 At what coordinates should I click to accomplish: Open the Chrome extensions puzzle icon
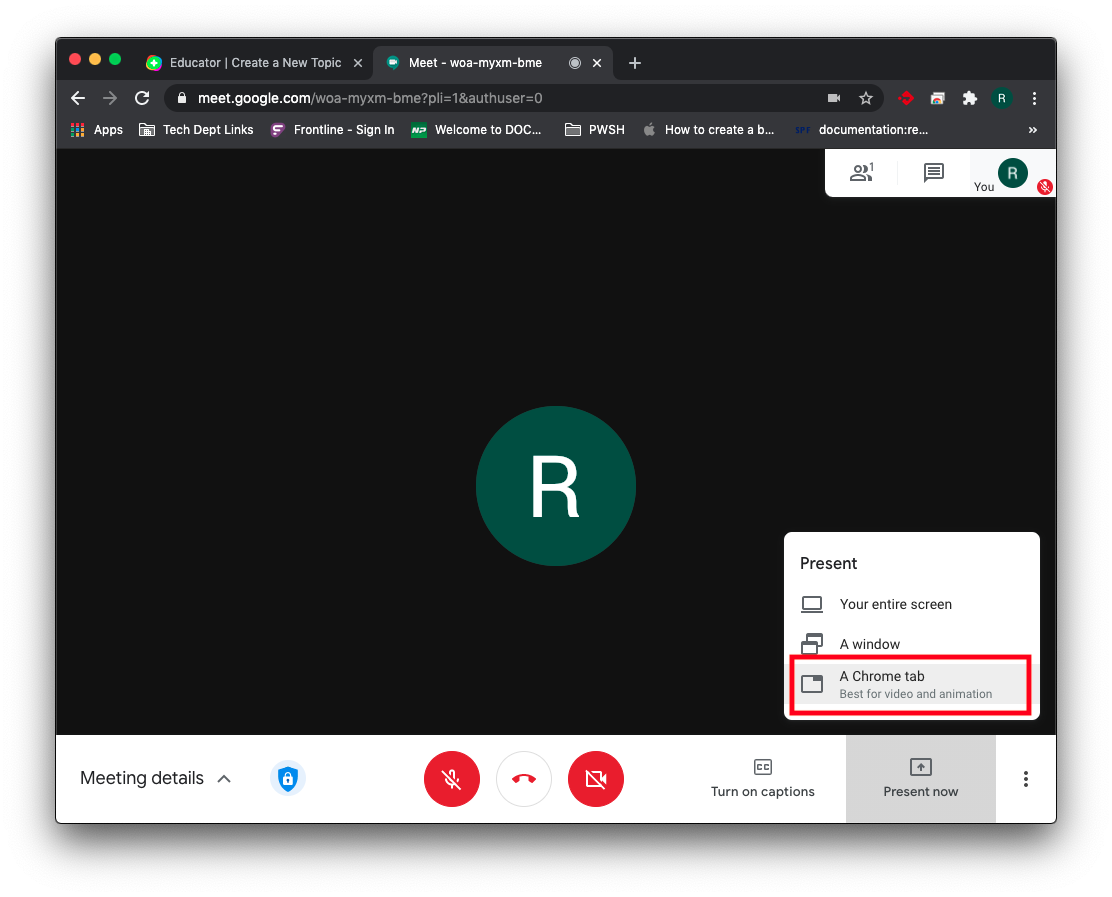pos(969,98)
